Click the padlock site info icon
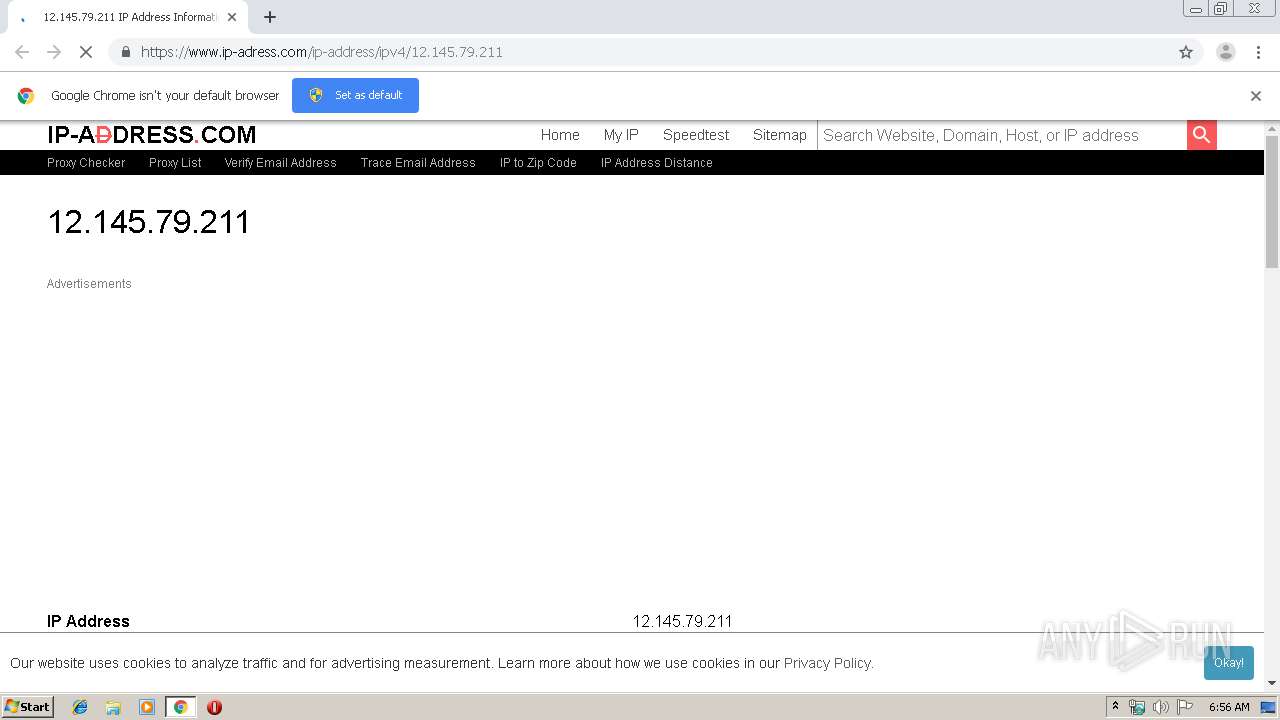The image size is (1280, 720). tap(125, 52)
